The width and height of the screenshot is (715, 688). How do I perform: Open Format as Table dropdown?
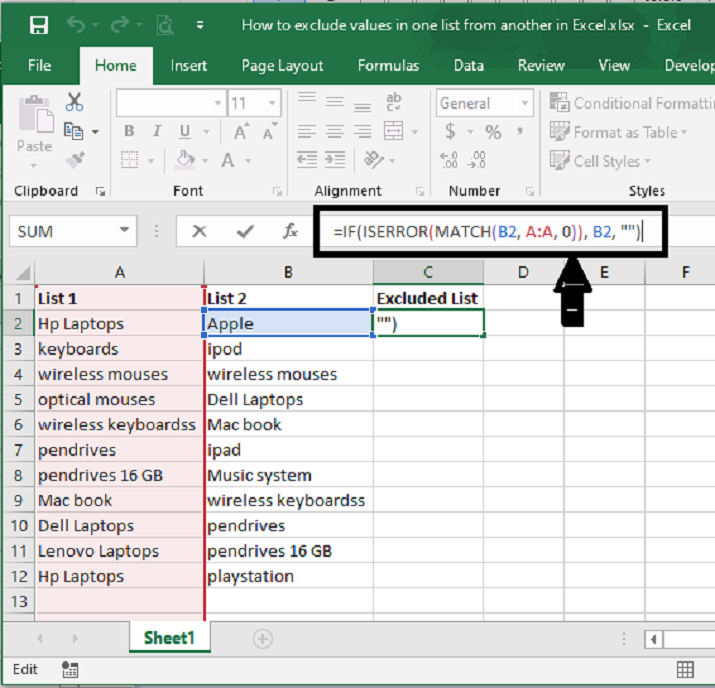click(618, 132)
